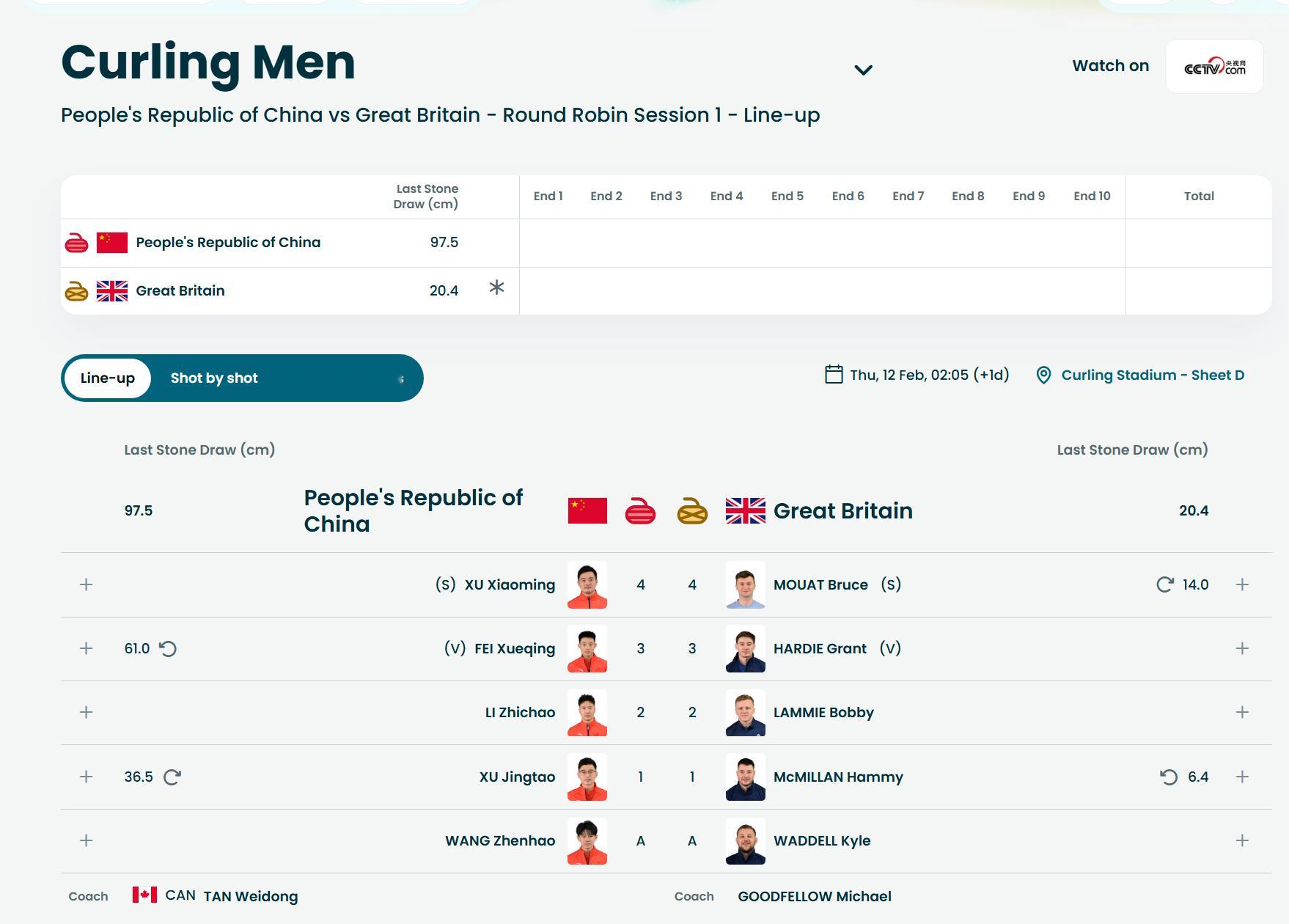Open MOUAT Bruce player name link
The height and width of the screenshot is (924, 1289).
820,584
